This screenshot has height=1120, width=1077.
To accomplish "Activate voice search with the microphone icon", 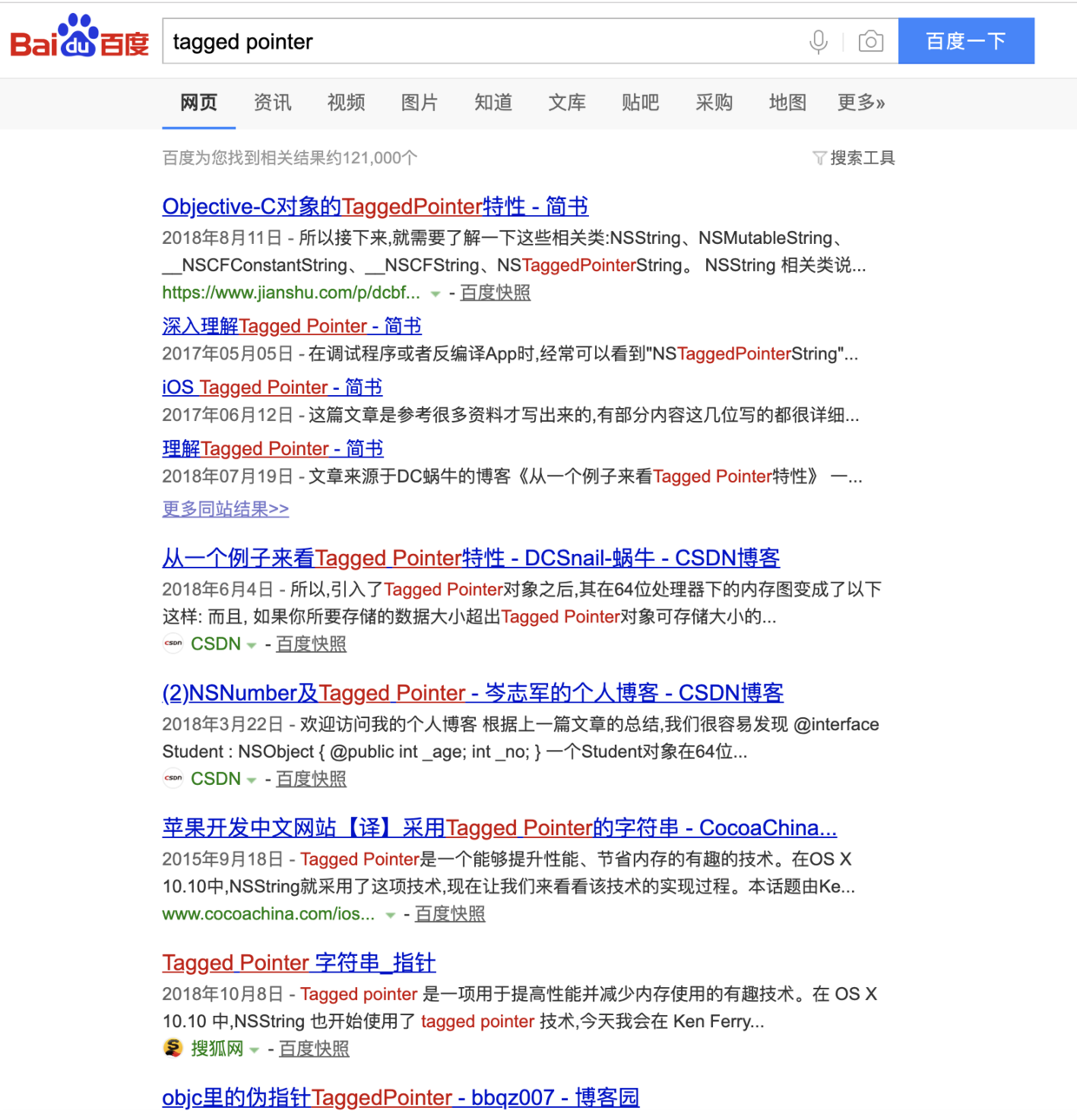I will 817,41.
